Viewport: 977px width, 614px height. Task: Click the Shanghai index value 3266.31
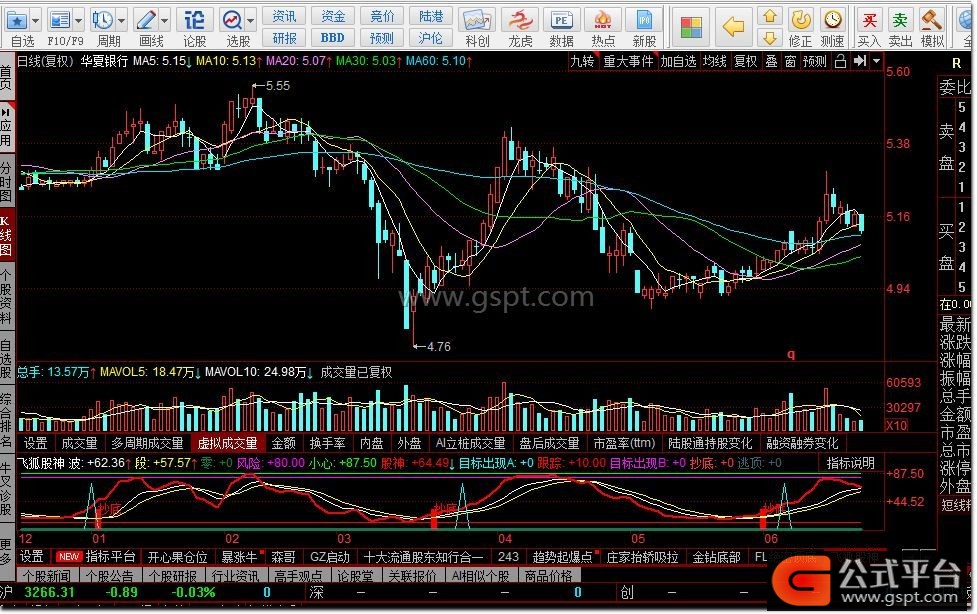49,592
